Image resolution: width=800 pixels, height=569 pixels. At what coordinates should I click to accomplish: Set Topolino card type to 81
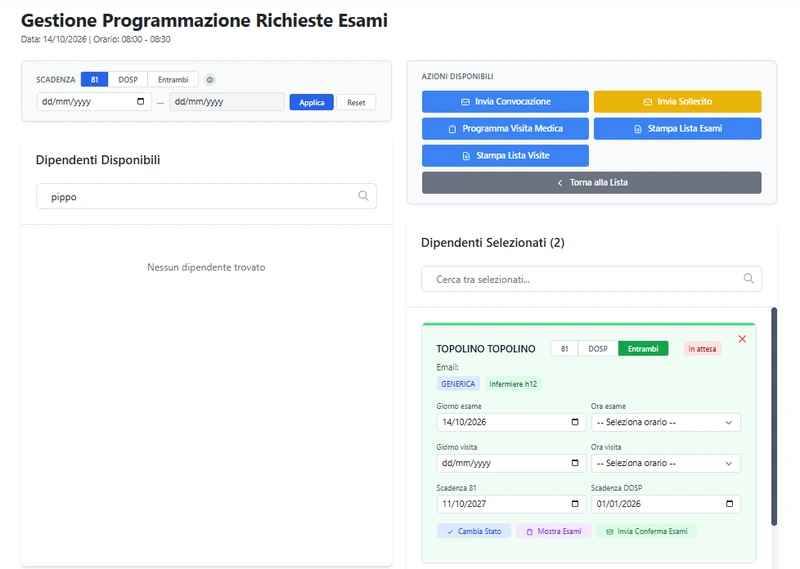tap(564, 349)
